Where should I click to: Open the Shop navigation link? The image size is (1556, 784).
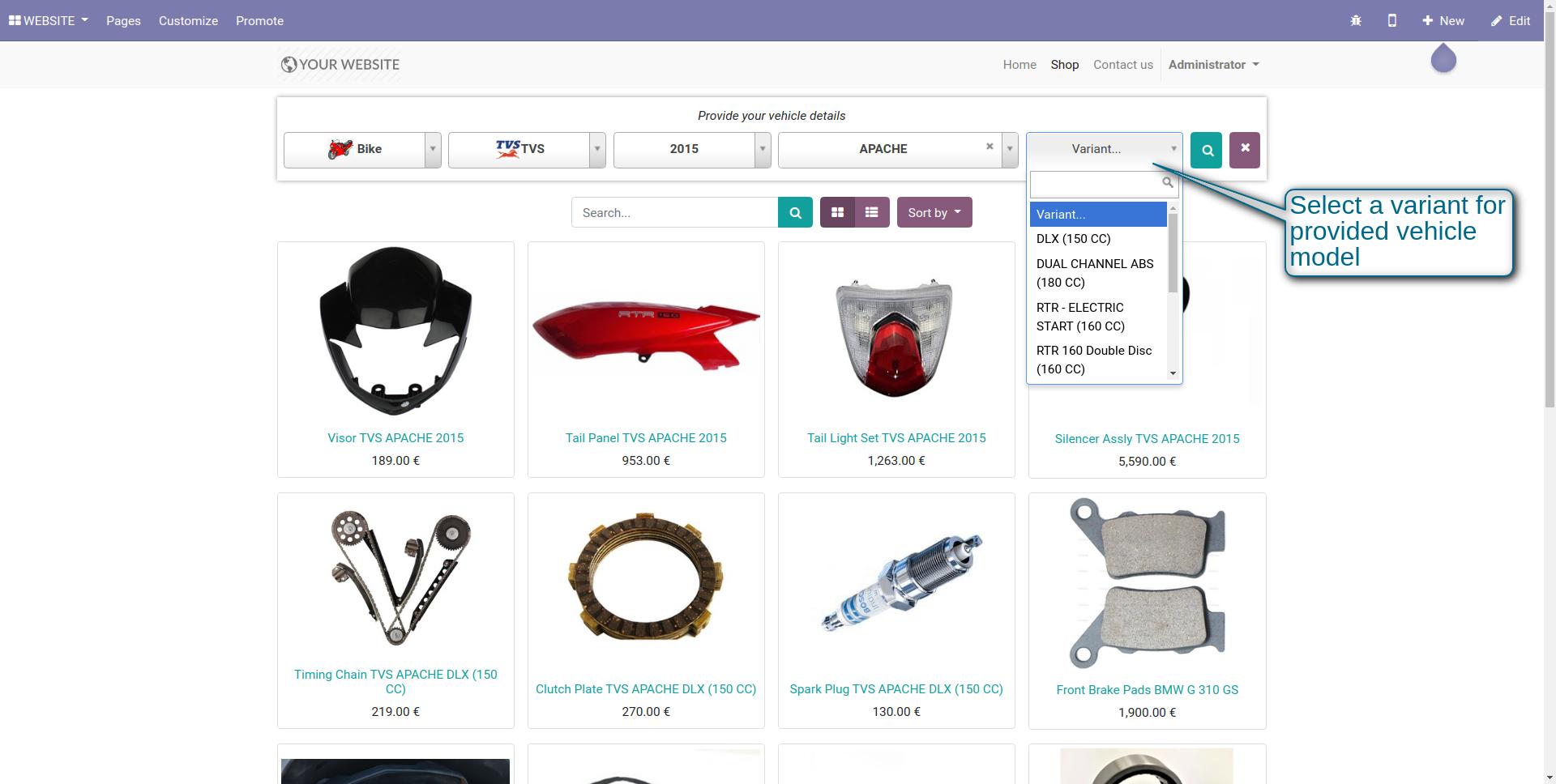(1065, 64)
